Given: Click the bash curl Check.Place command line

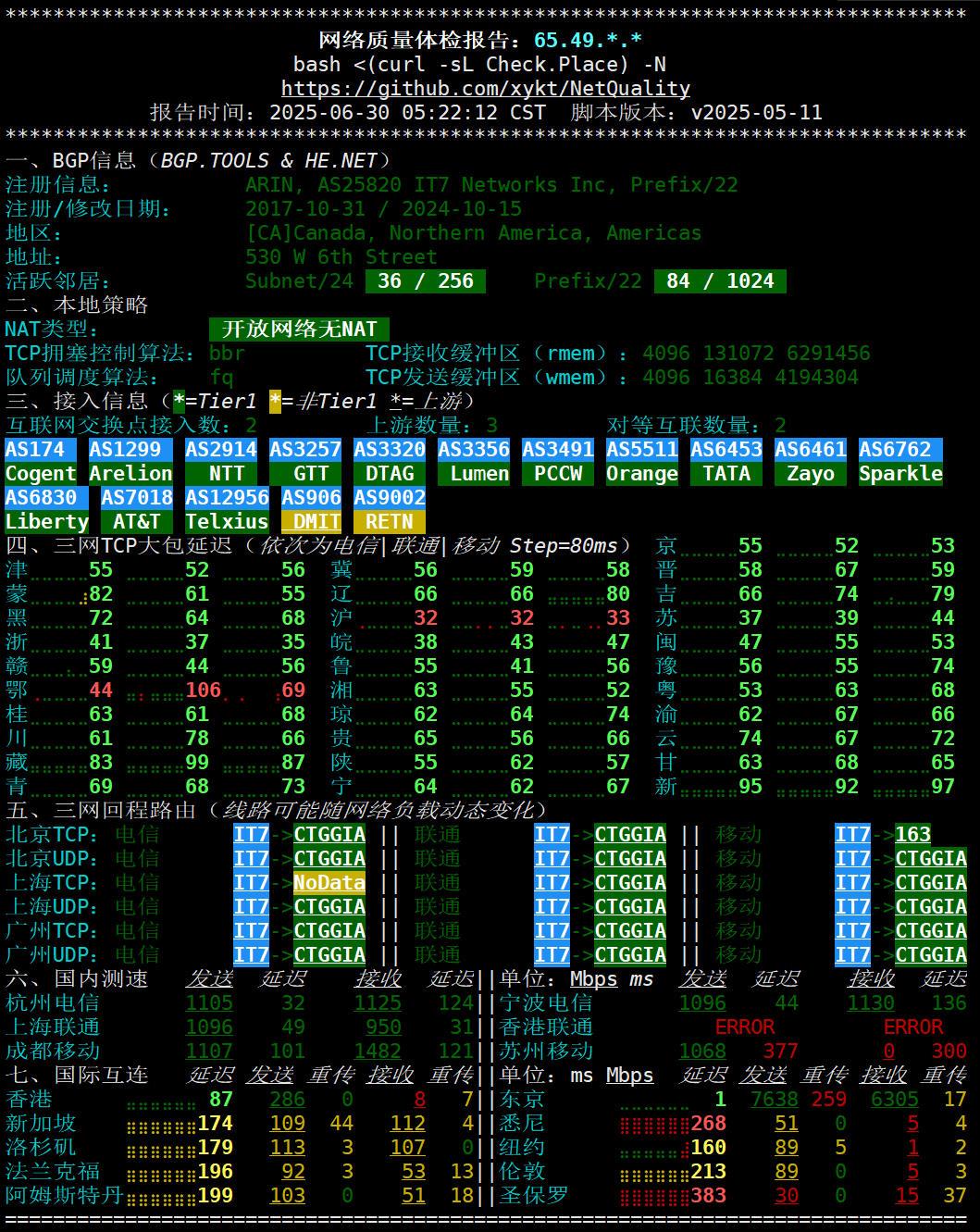Looking at the screenshot, I should (479, 65).
